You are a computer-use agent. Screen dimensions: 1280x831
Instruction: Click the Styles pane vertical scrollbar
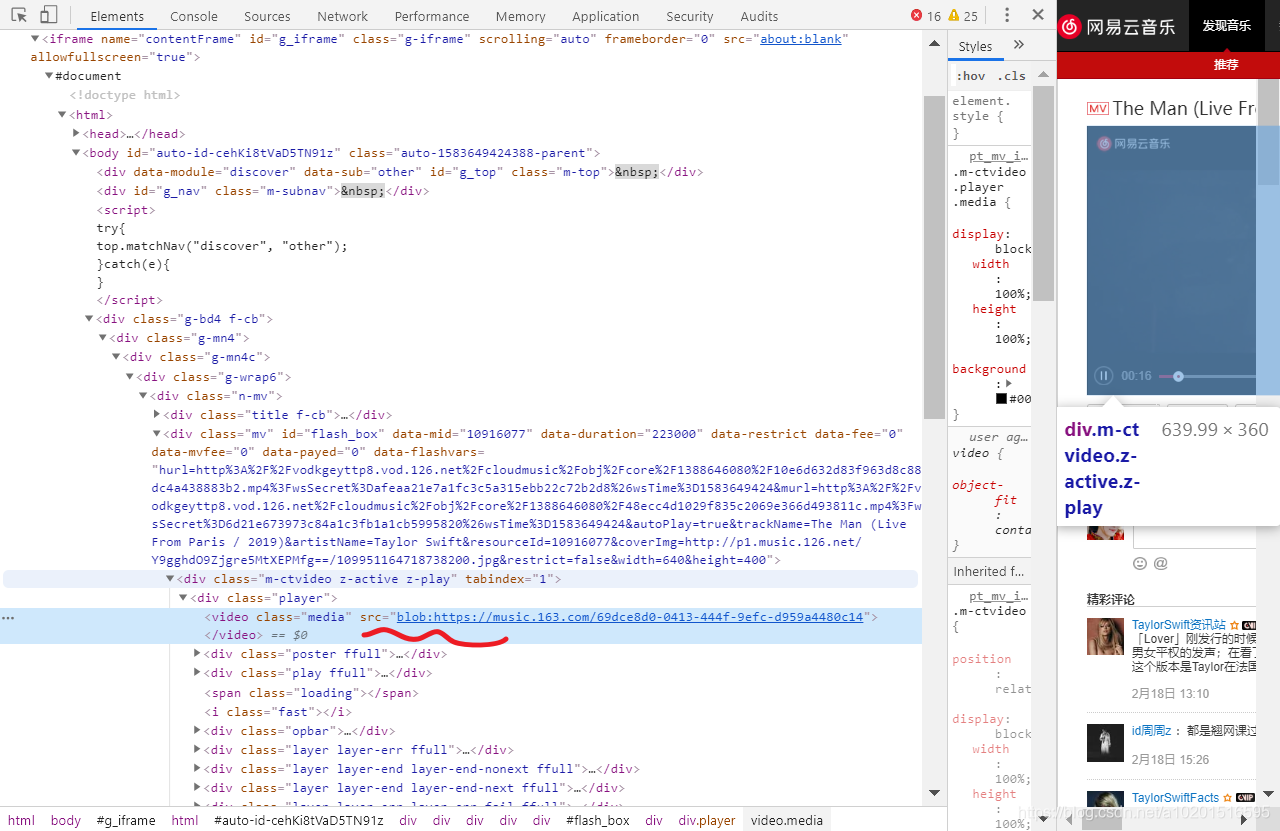pos(1043,192)
